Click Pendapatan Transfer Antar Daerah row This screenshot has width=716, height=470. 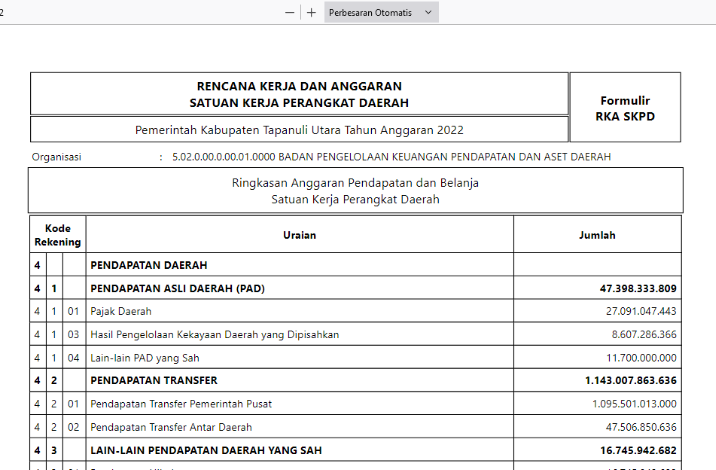170,426
